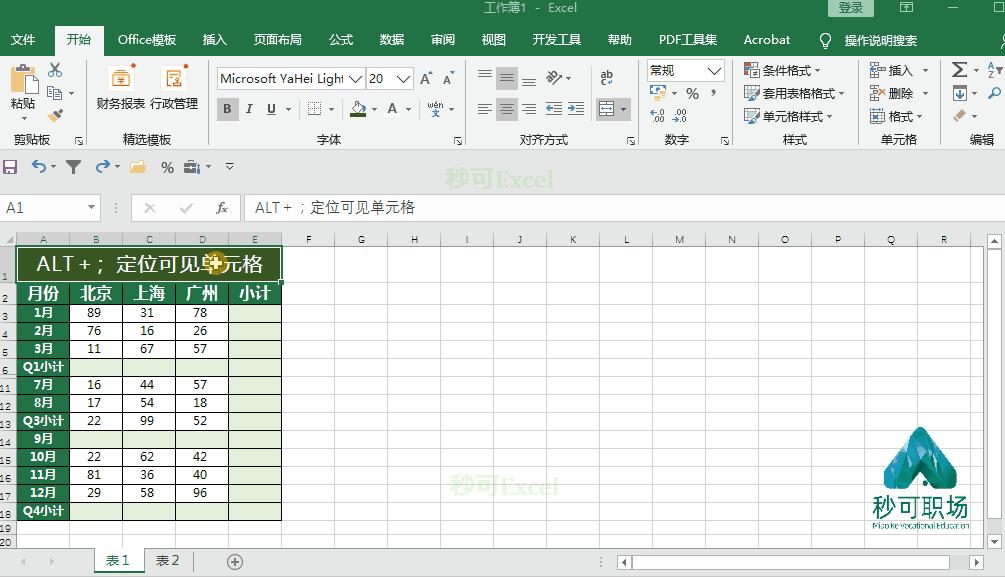Click the Undo icon
This screenshot has height=577, width=1005.
(38, 167)
